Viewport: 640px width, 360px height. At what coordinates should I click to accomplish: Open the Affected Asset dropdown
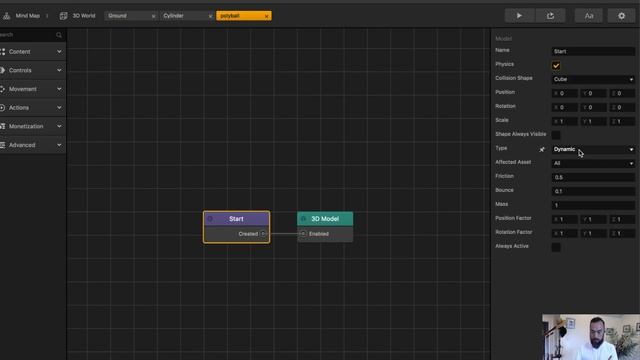point(593,163)
